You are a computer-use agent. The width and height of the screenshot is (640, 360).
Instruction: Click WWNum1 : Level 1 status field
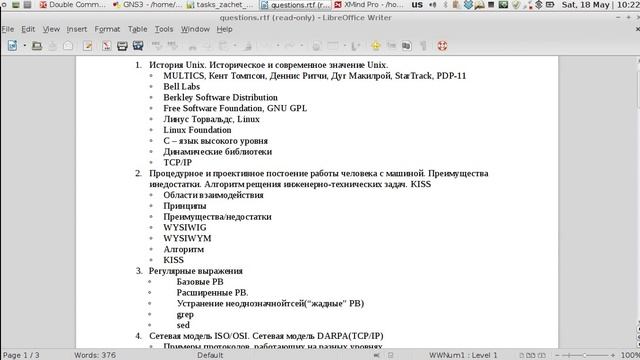(463, 355)
